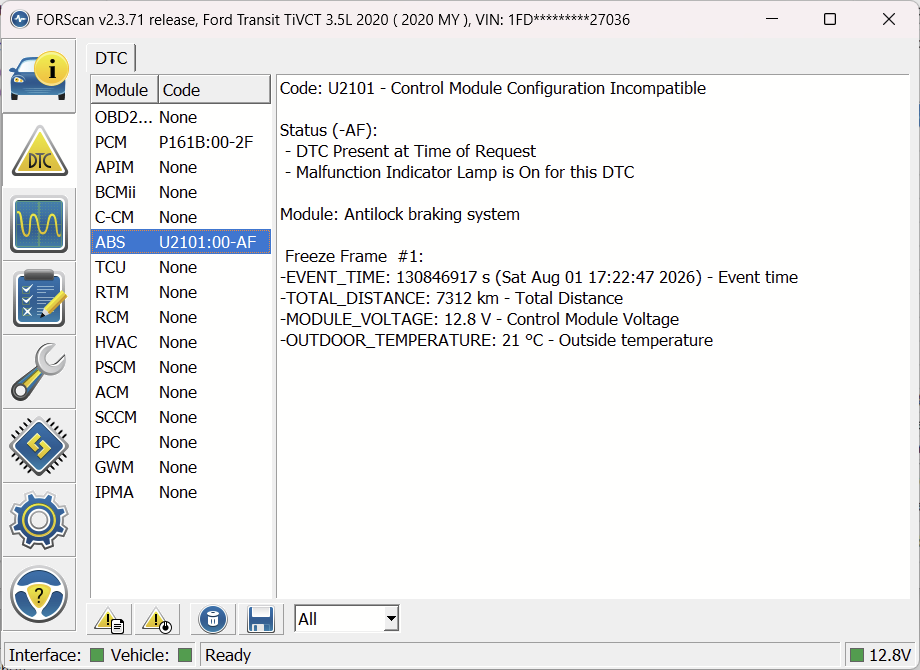Select the C-CM module row

pyautogui.click(x=181, y=217)
